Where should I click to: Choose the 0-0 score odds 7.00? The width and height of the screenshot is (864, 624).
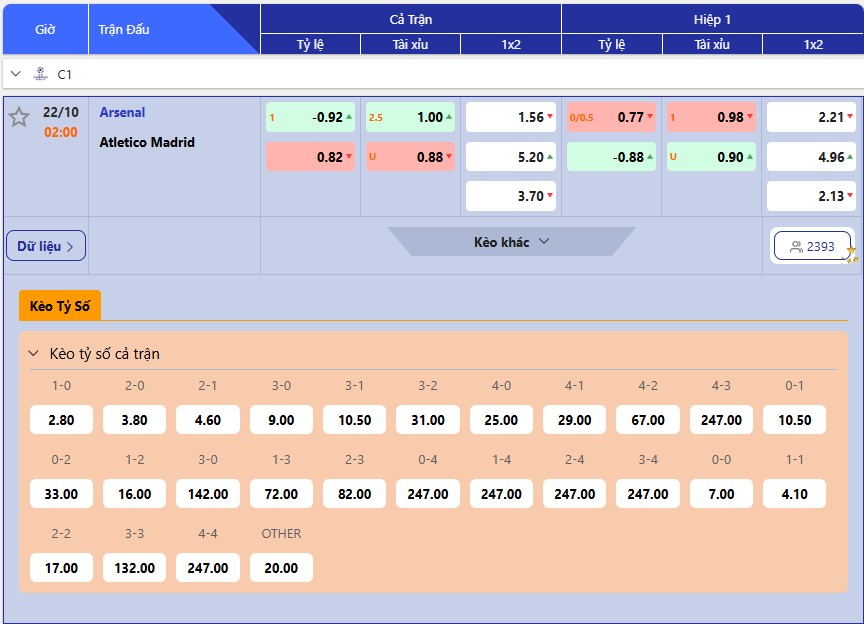tap(721, 494)
